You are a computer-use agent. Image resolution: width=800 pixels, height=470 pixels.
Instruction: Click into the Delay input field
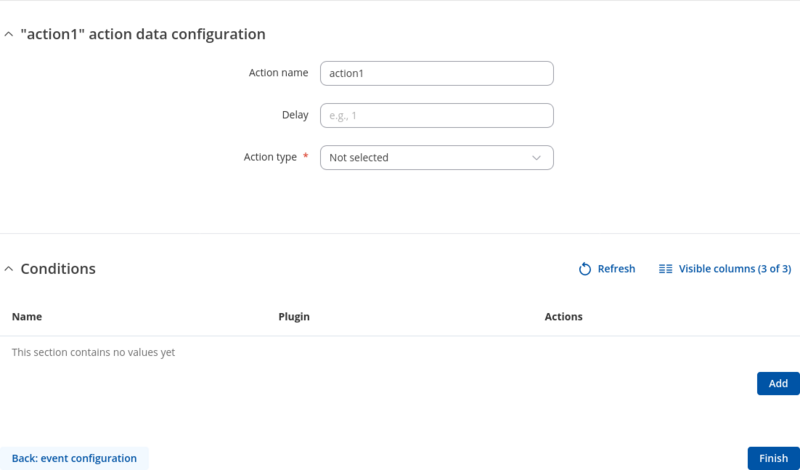click(436, 116)
